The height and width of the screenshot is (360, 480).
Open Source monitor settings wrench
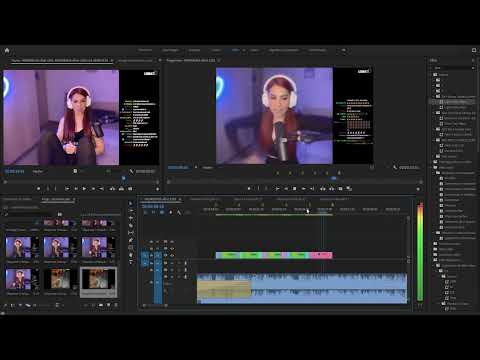coord(131,171)
